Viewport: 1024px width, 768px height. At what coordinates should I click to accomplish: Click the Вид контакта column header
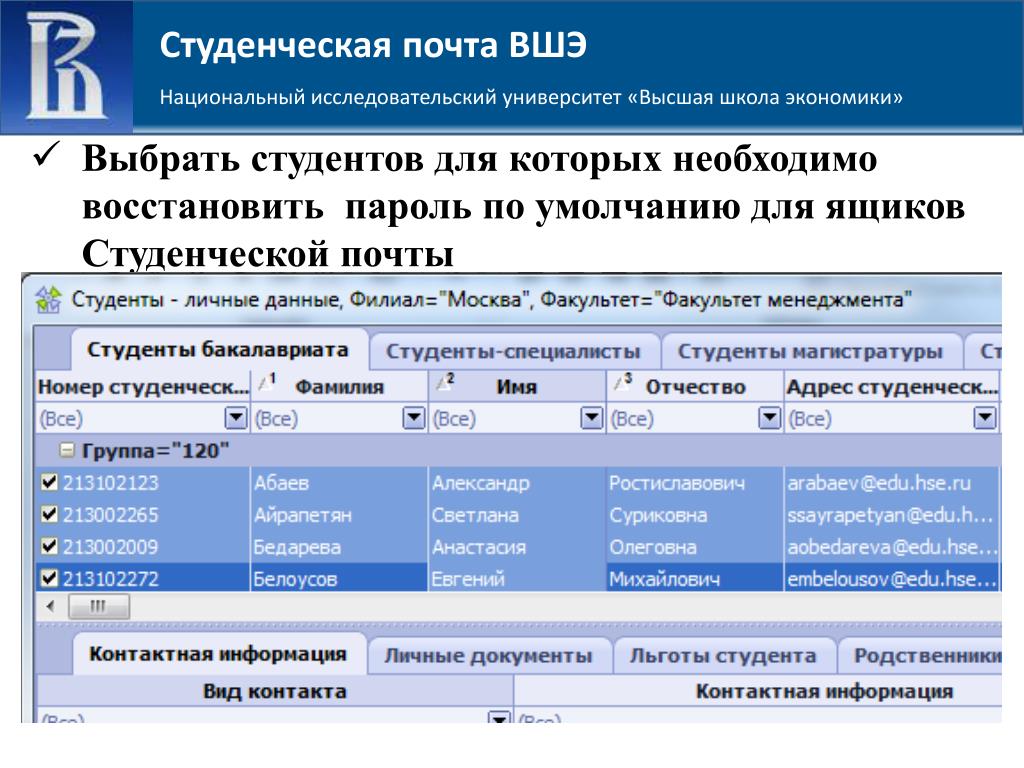[x=274, y=691]
